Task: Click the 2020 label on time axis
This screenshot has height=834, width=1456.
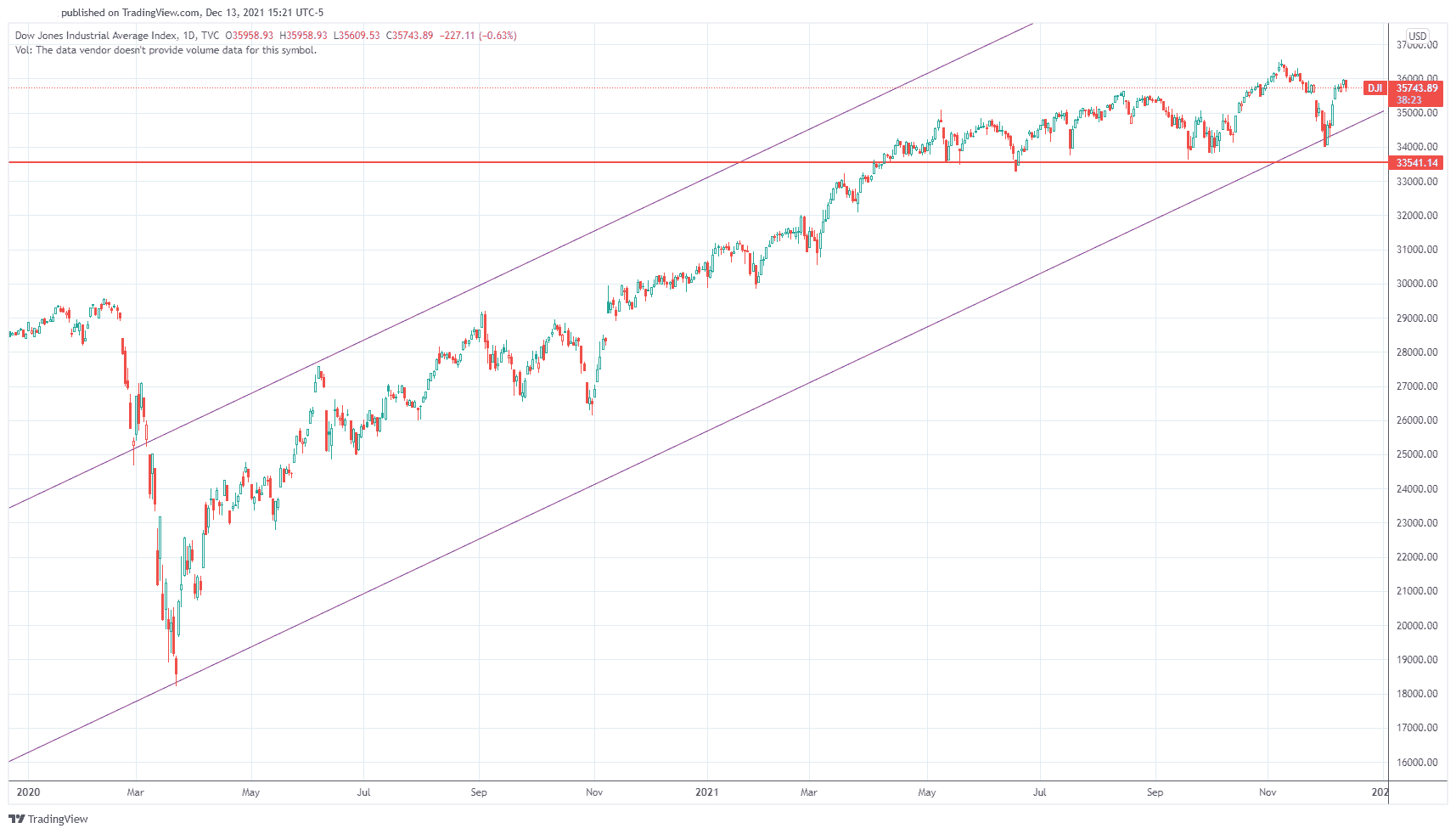Action: (28, 792)
